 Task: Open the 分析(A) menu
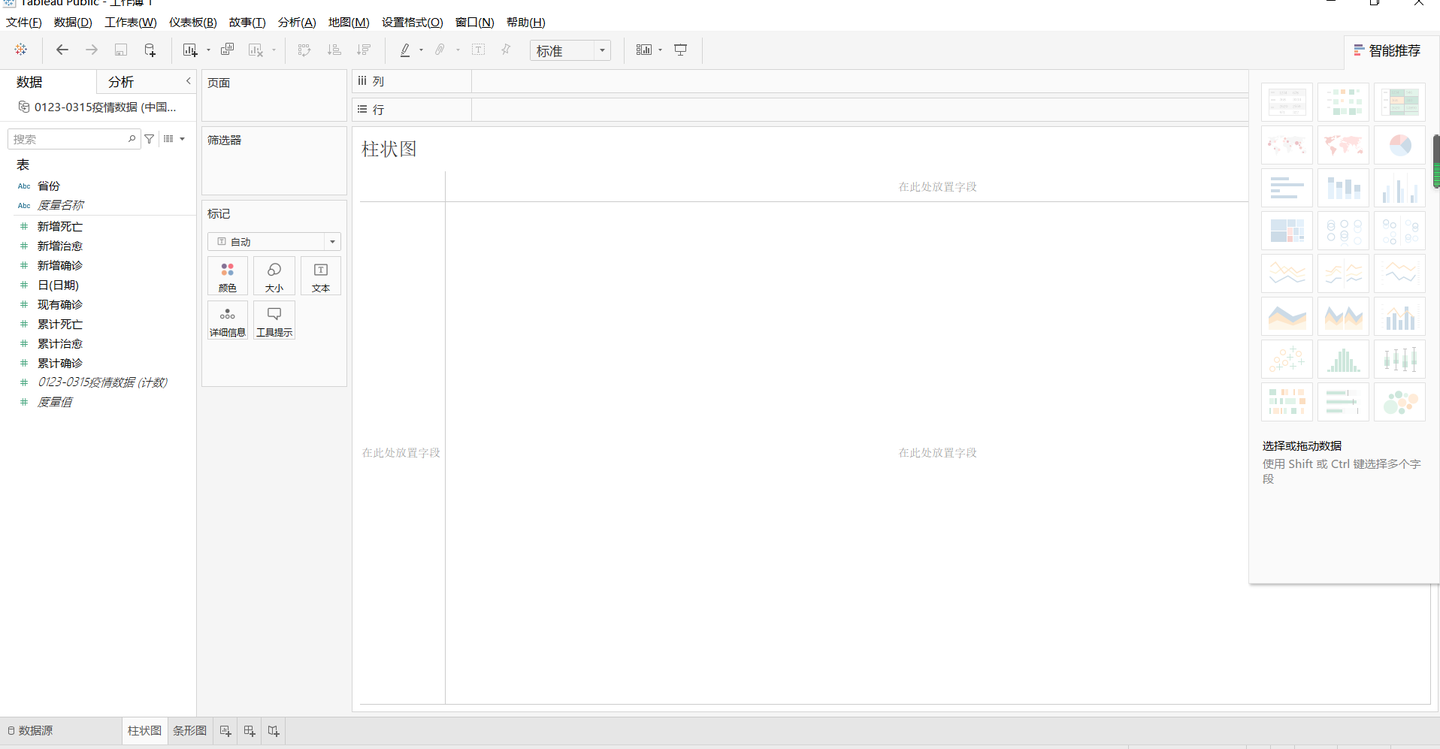click(297, 22)
